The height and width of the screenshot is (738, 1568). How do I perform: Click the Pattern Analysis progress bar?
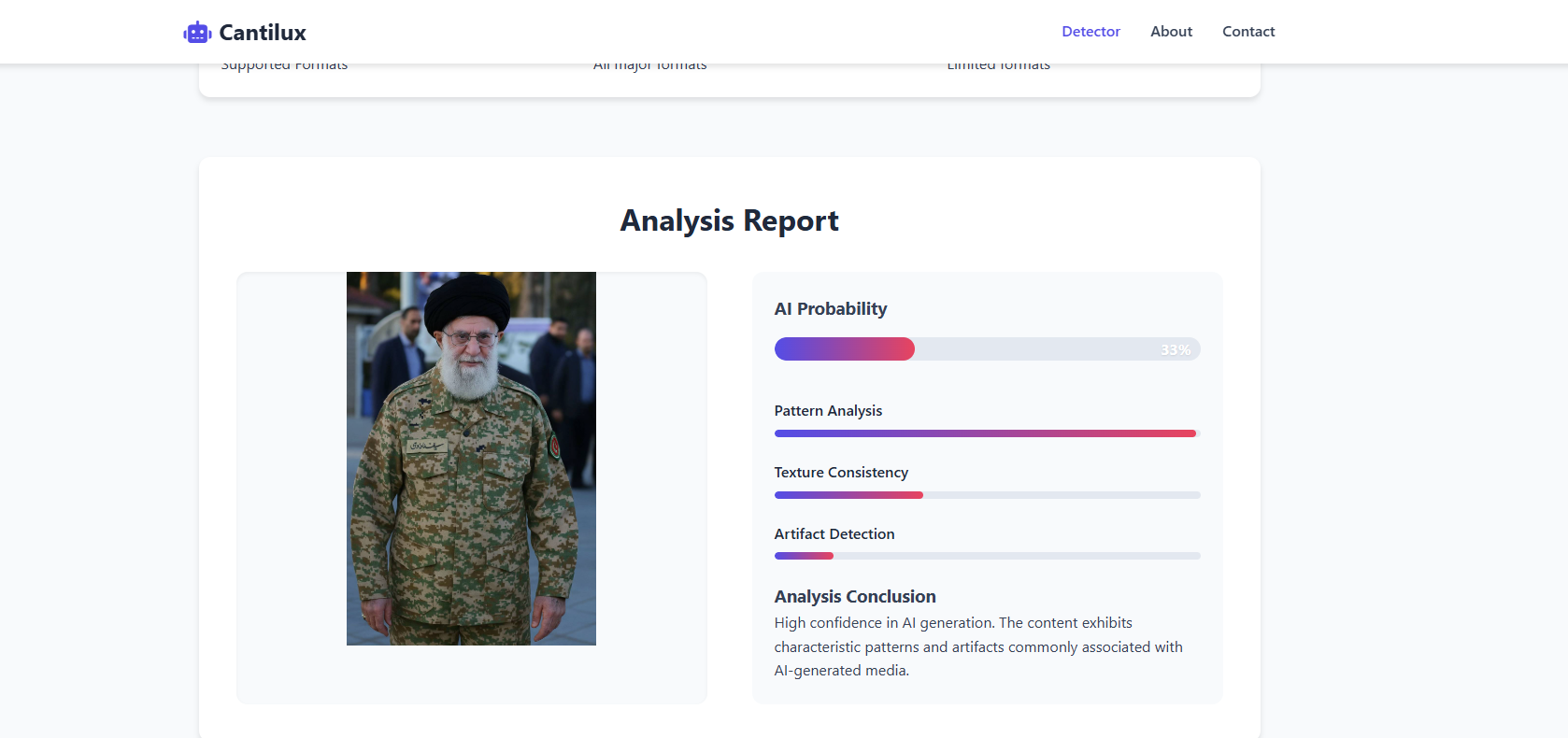[x=987, y=433]
